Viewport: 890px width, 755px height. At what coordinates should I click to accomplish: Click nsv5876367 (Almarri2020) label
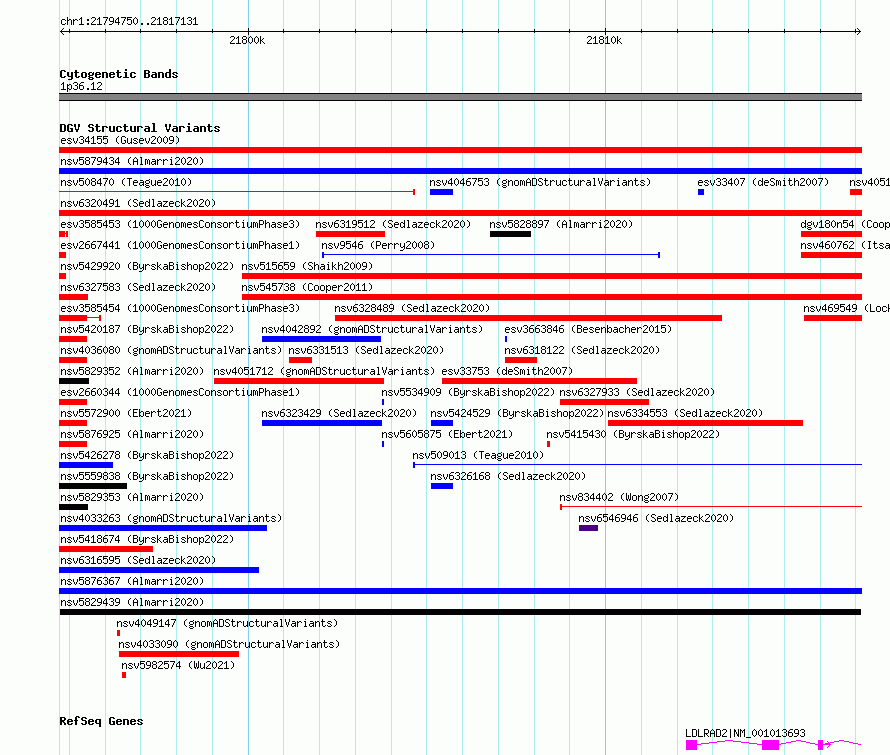pyautogui.click(x=132, y=581)
